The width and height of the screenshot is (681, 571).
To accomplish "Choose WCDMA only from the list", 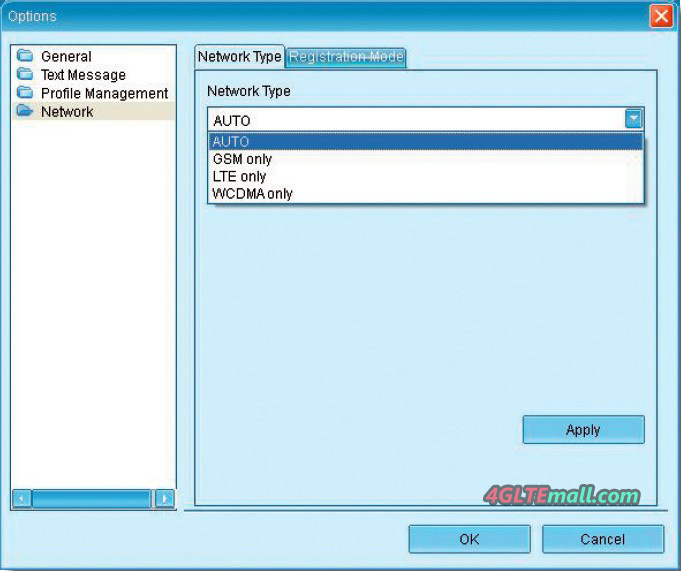I will 253,194.
